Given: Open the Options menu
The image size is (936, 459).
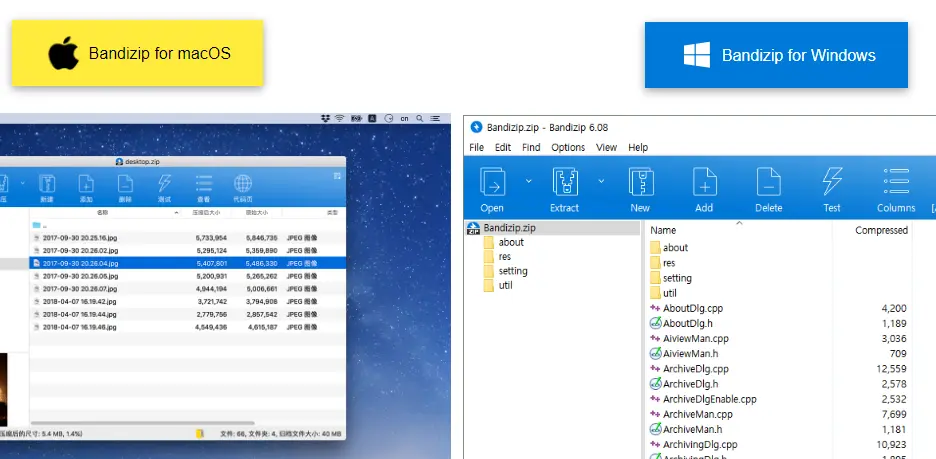Looking at the screenshot, I should (x=568, y=147).
